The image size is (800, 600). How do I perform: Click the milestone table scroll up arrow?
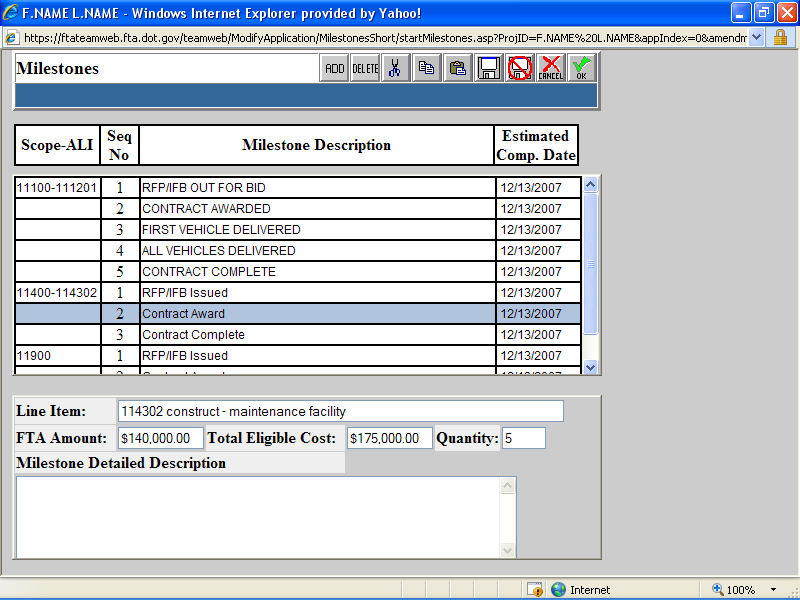[590, 184]
